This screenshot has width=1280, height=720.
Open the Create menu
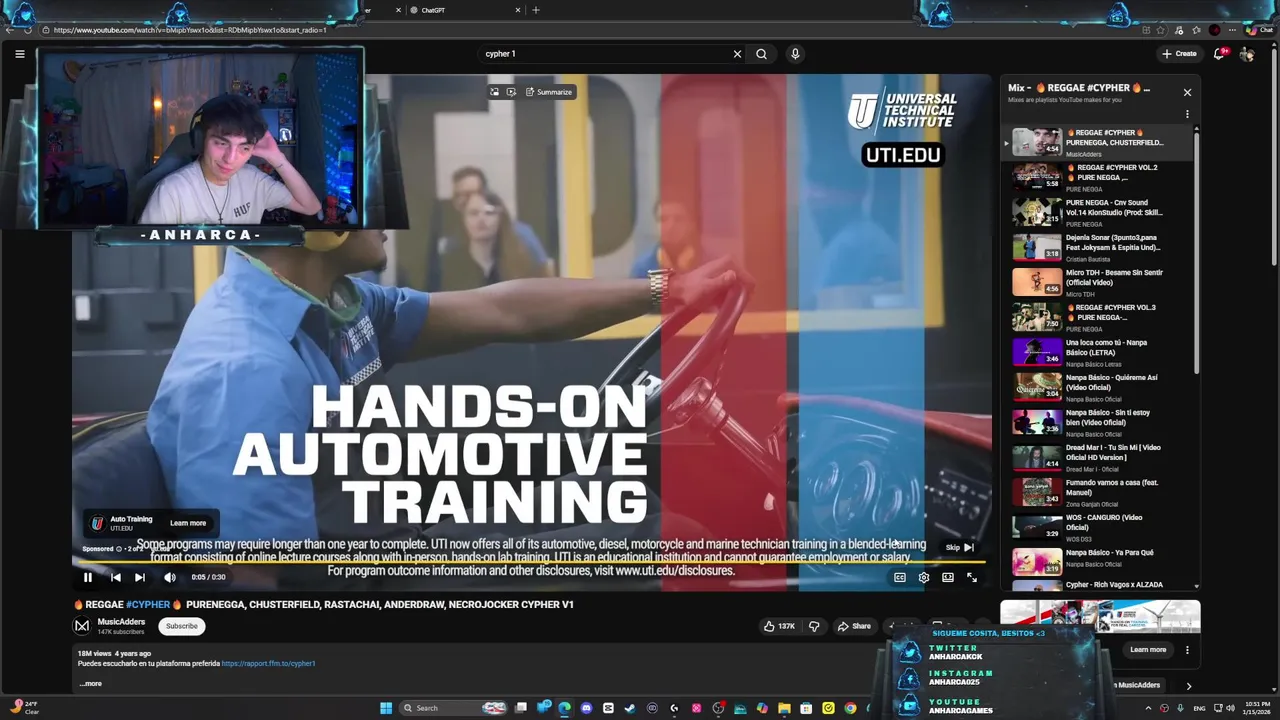coord(1179,54)
